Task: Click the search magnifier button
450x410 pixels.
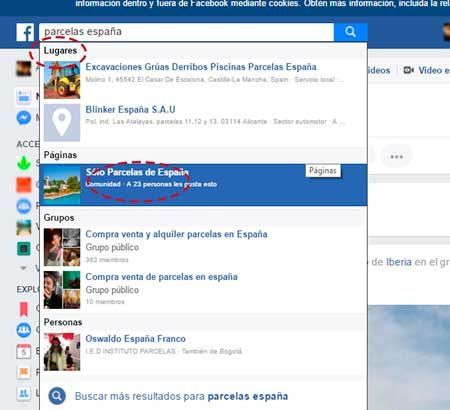Action: 350,32
